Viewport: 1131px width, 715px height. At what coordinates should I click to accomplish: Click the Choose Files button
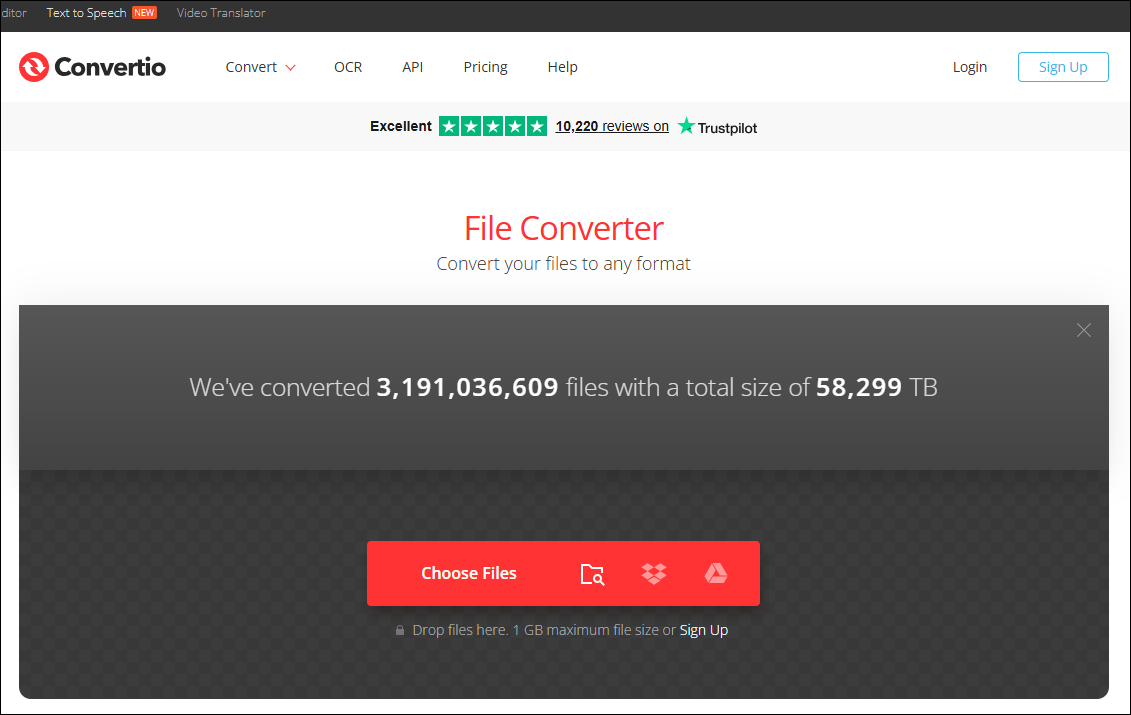coord(469,574)
